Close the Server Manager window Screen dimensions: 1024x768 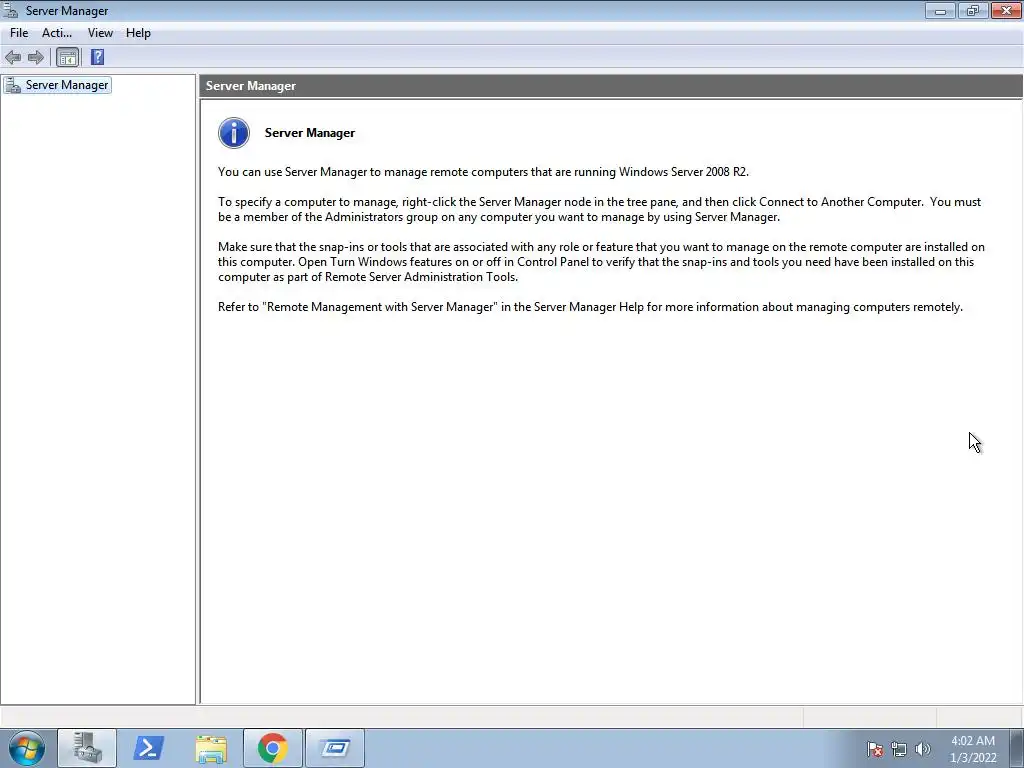pos(1006,10)
